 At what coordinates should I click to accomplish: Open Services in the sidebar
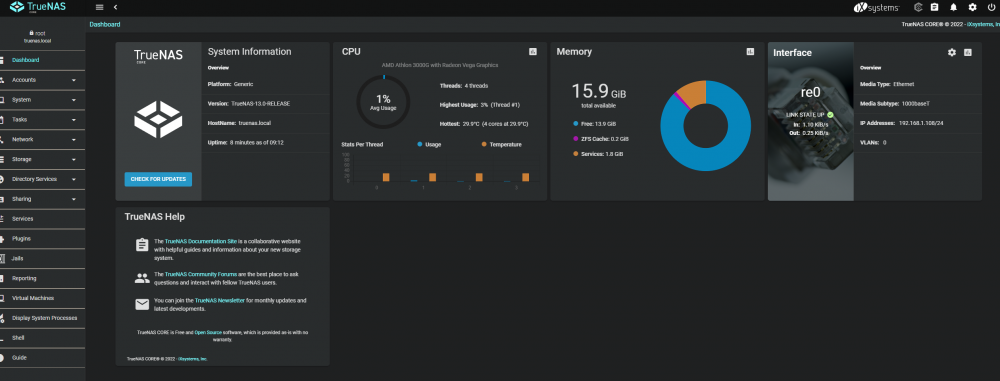pos(42,219)
